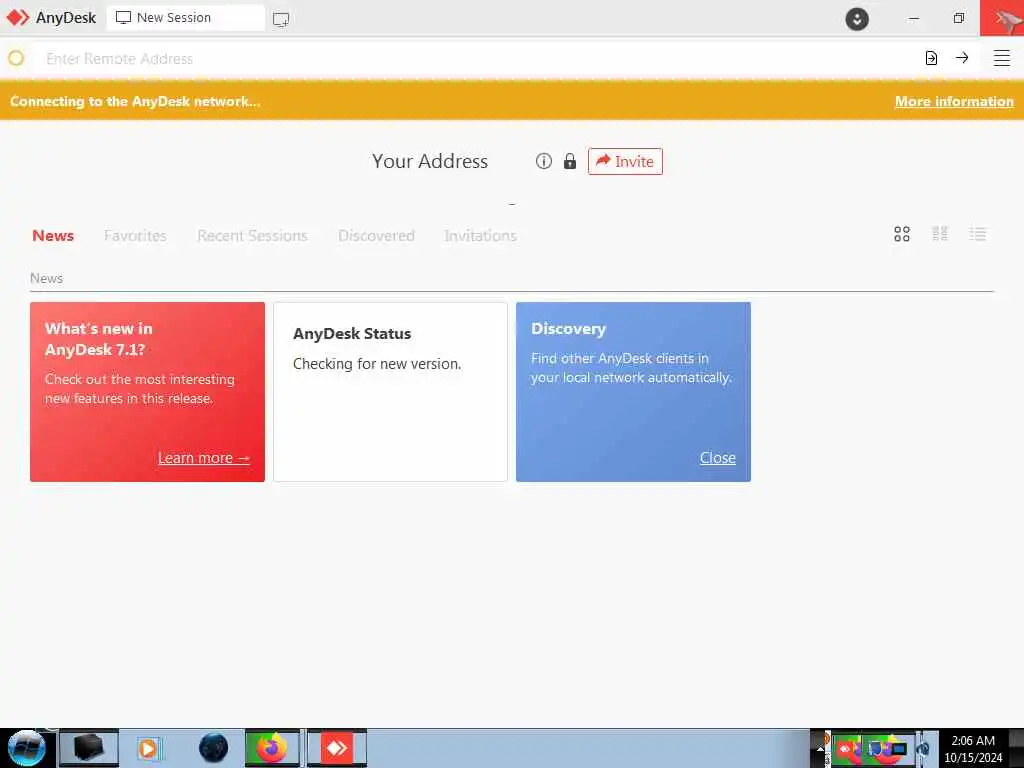This screenshot has width=1024, height=768.
Task: Click the taskbar clock showing 2:06 AM
Action: tap(973, 749)
